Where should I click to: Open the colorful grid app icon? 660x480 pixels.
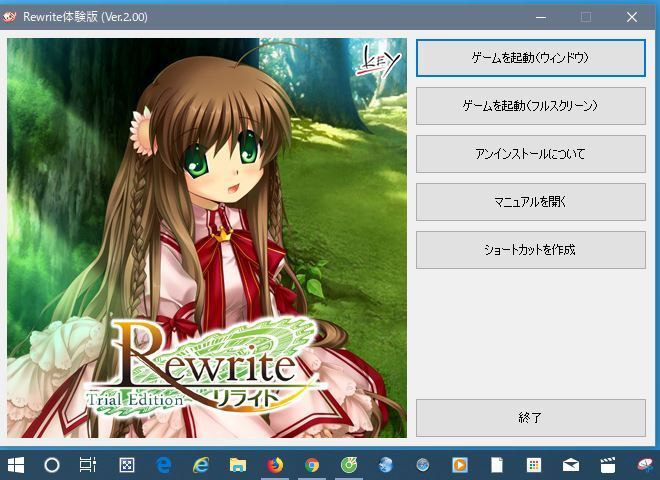534,465
